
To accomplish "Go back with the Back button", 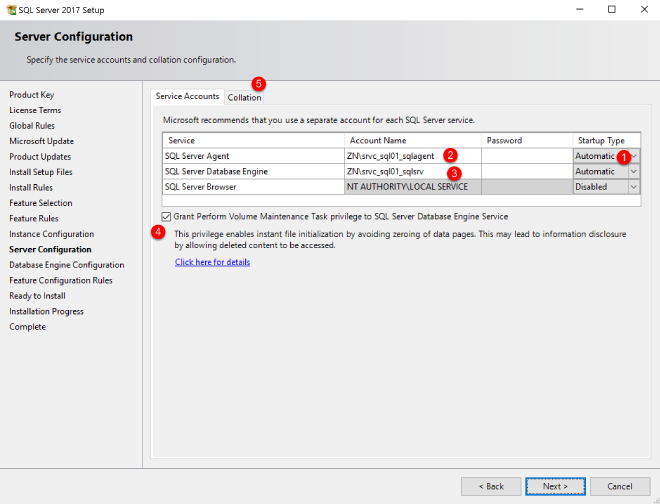I will coord(490,486).
